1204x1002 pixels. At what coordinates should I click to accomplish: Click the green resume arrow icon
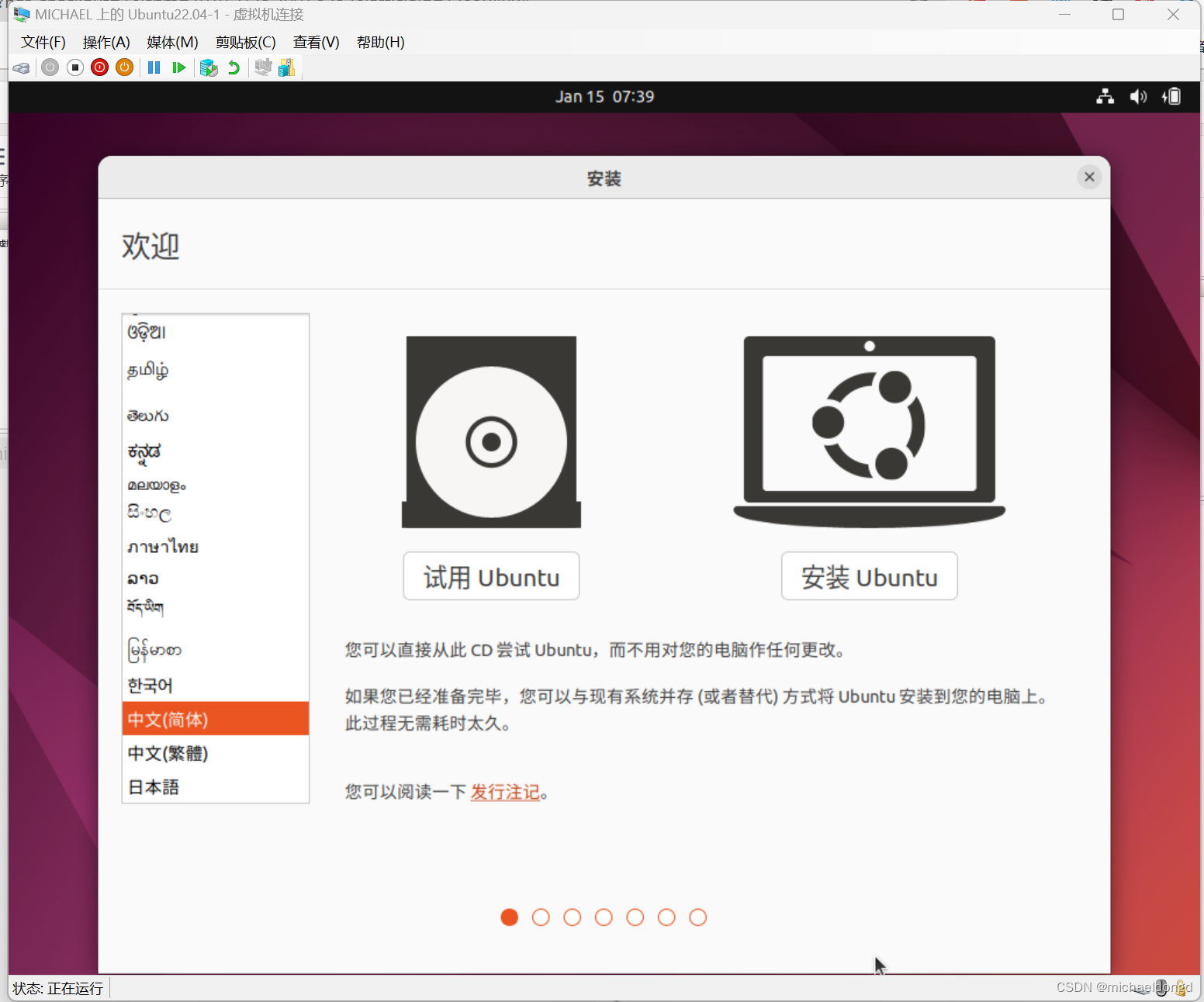(179, 67)
